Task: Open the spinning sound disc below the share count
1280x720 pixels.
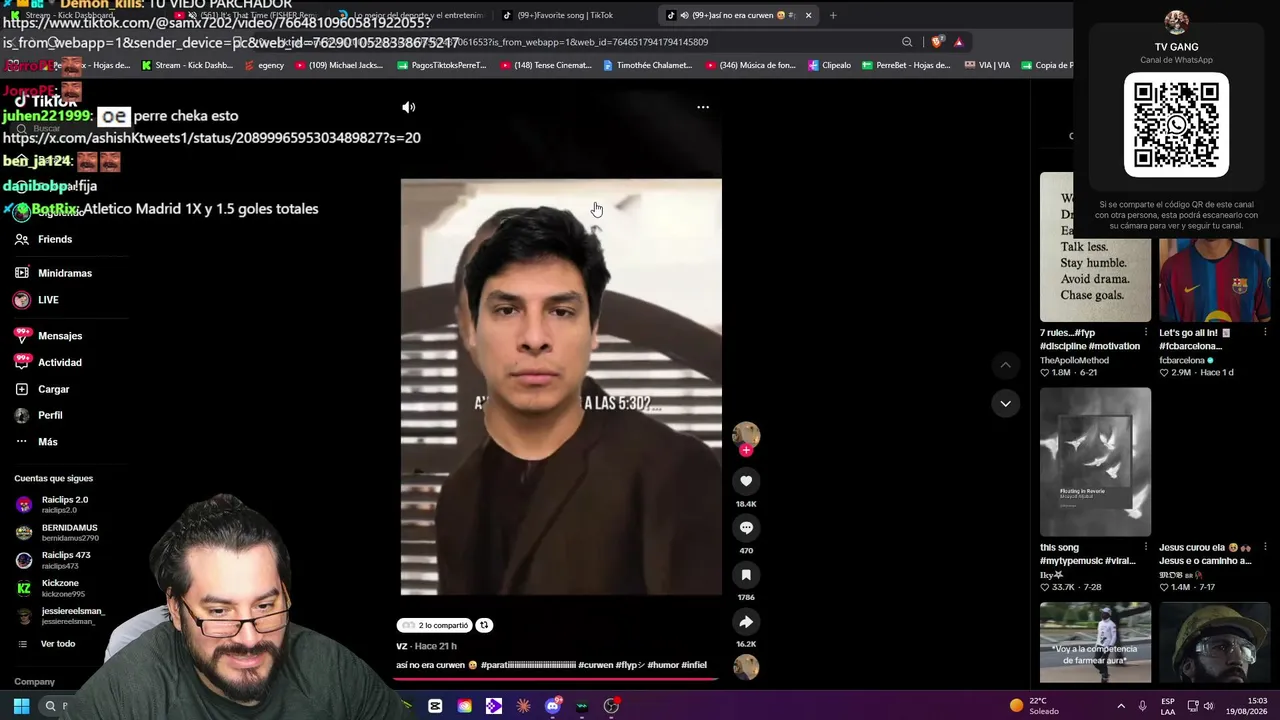Action: 746,667
